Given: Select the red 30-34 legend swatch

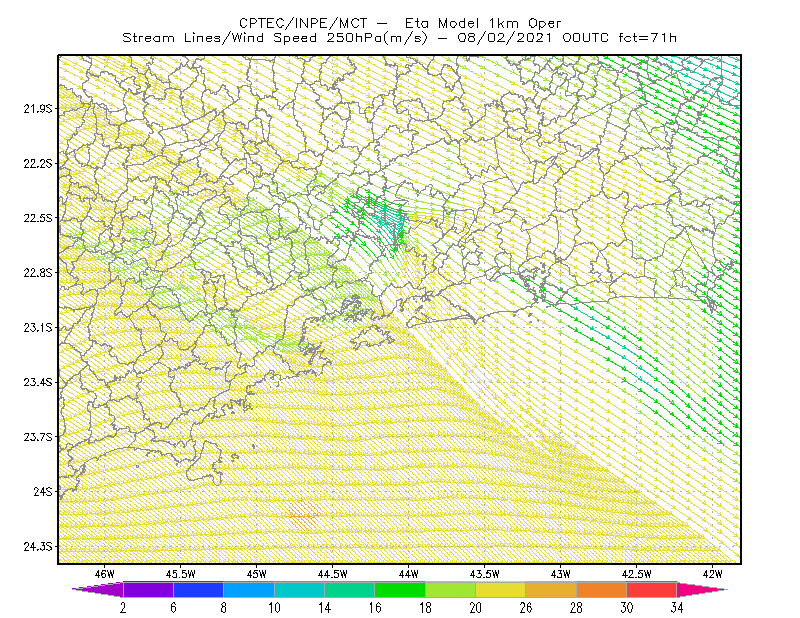Looking at the screenshot, I should click(652, 589).
